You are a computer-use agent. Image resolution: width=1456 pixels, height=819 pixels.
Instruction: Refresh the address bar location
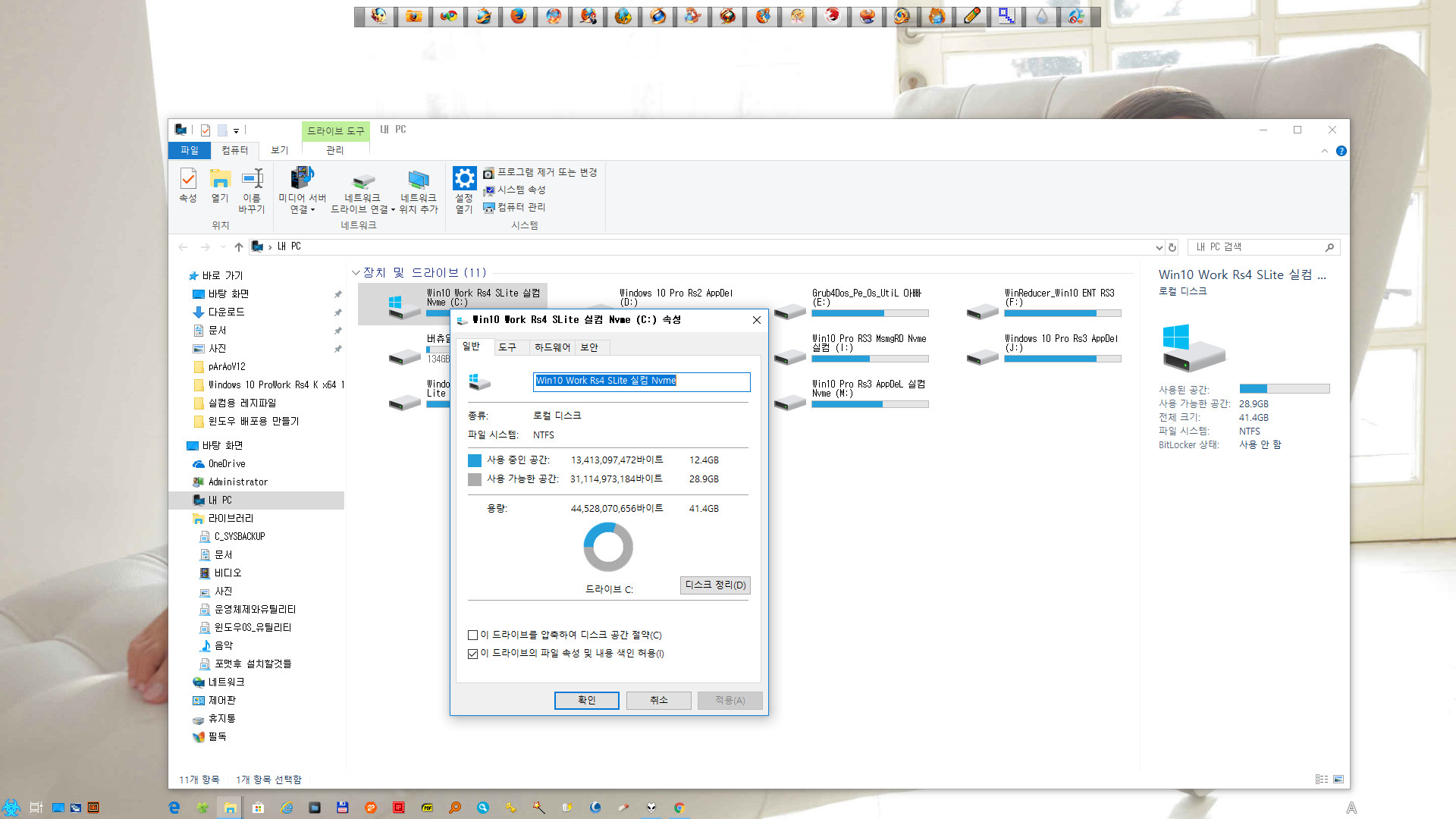(1172, 247)
